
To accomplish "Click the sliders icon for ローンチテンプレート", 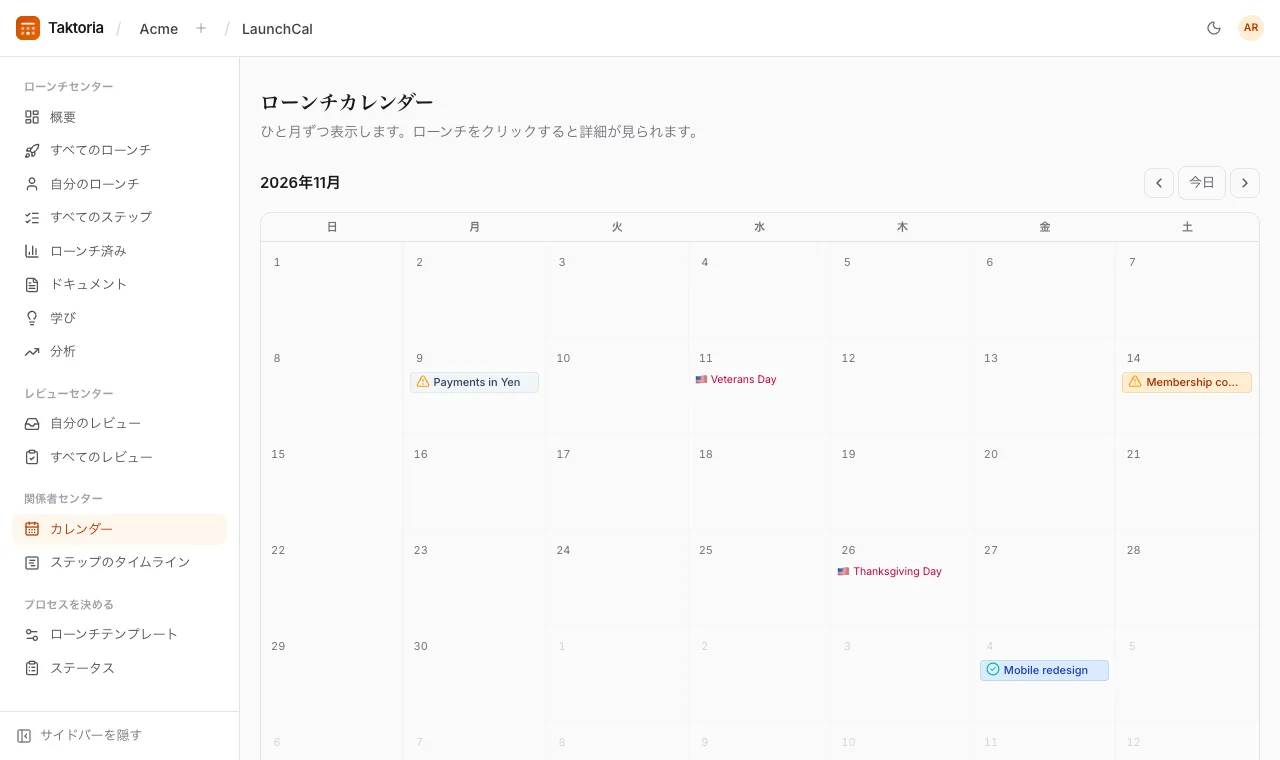I will tap(32, 634).
